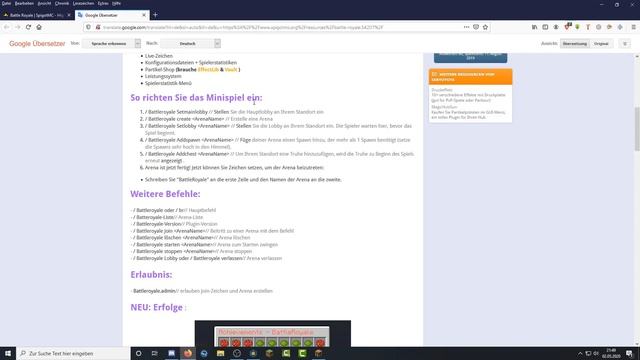Image resolution: width=640 pixels, height=360 pixels.
Task: Open the red shield extension with badge
Action: point(567,27)
